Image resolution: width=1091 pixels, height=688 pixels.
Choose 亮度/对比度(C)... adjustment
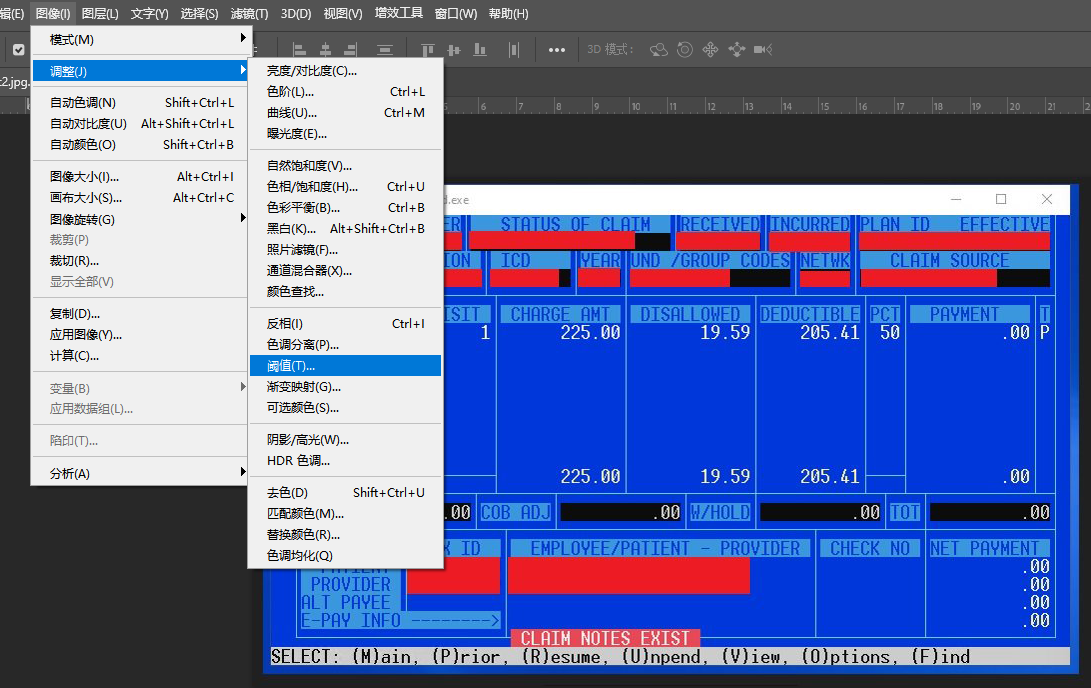[345, 71]
